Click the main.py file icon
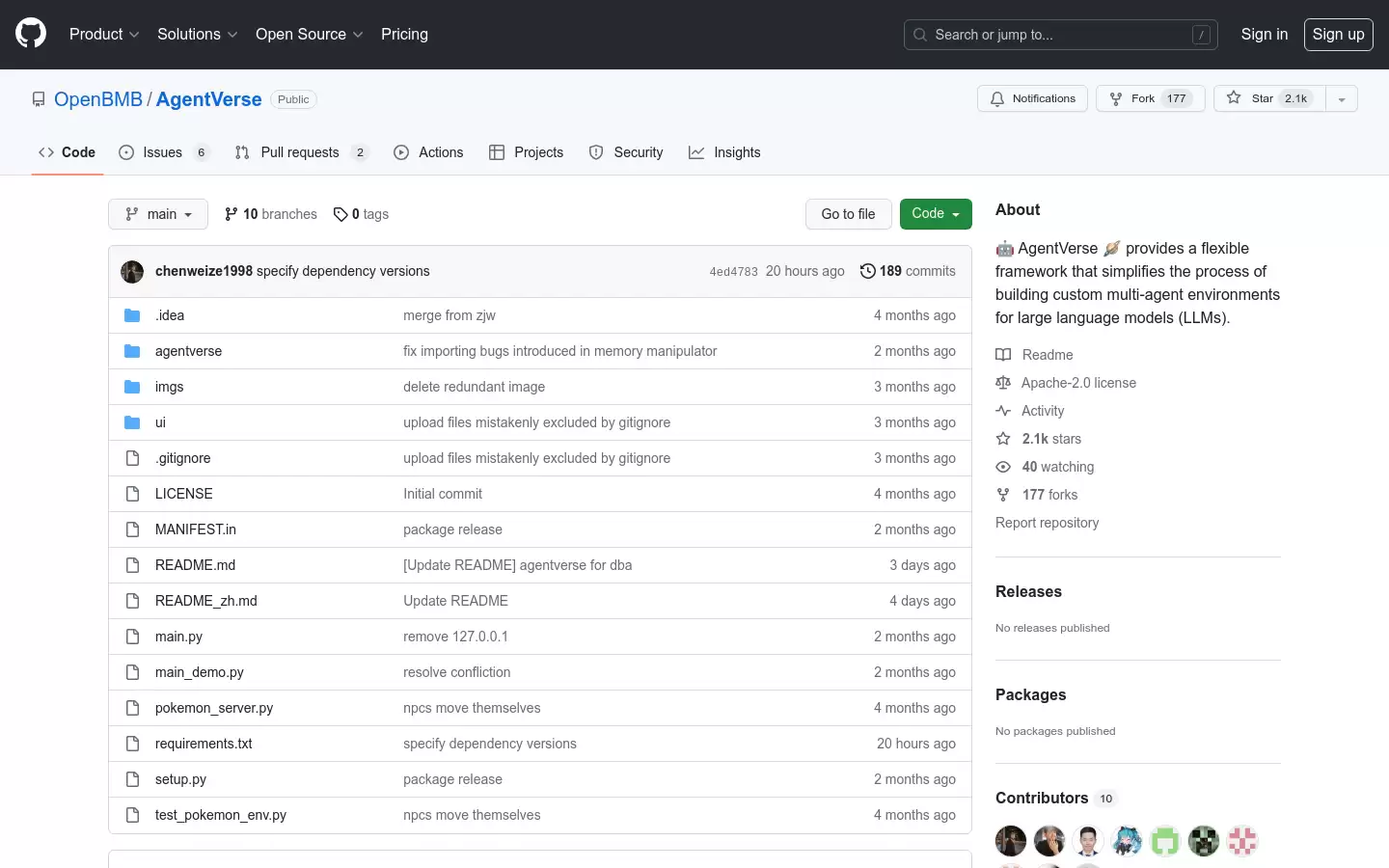This screenshot has width=1389, height=868. click(x=132, y=637)
